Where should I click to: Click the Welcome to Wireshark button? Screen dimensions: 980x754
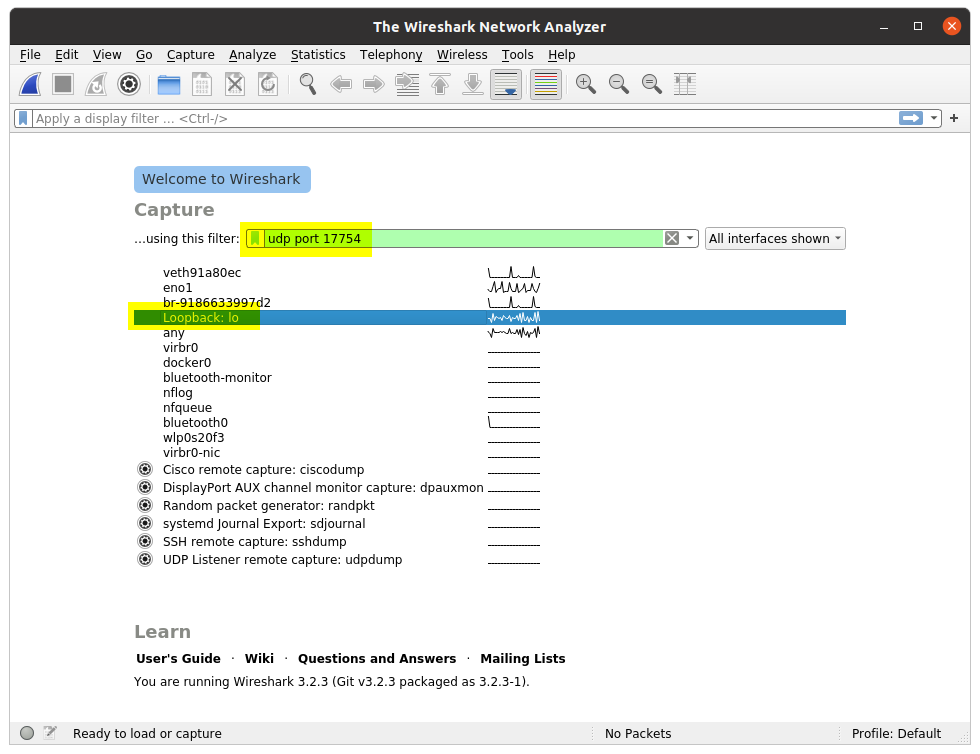(222, 179)
